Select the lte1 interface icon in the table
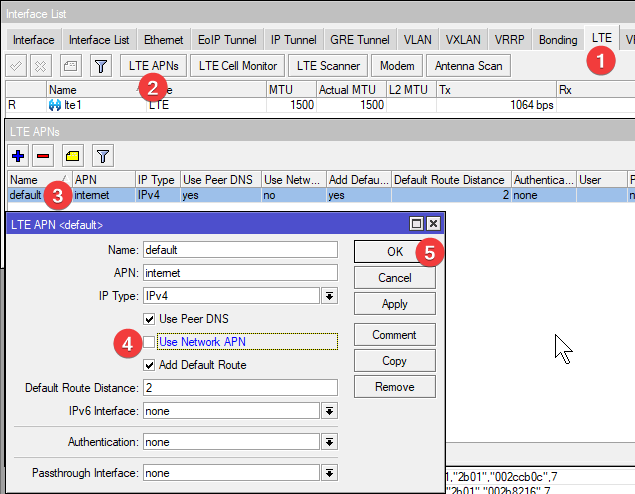 (x=55, y=105)
